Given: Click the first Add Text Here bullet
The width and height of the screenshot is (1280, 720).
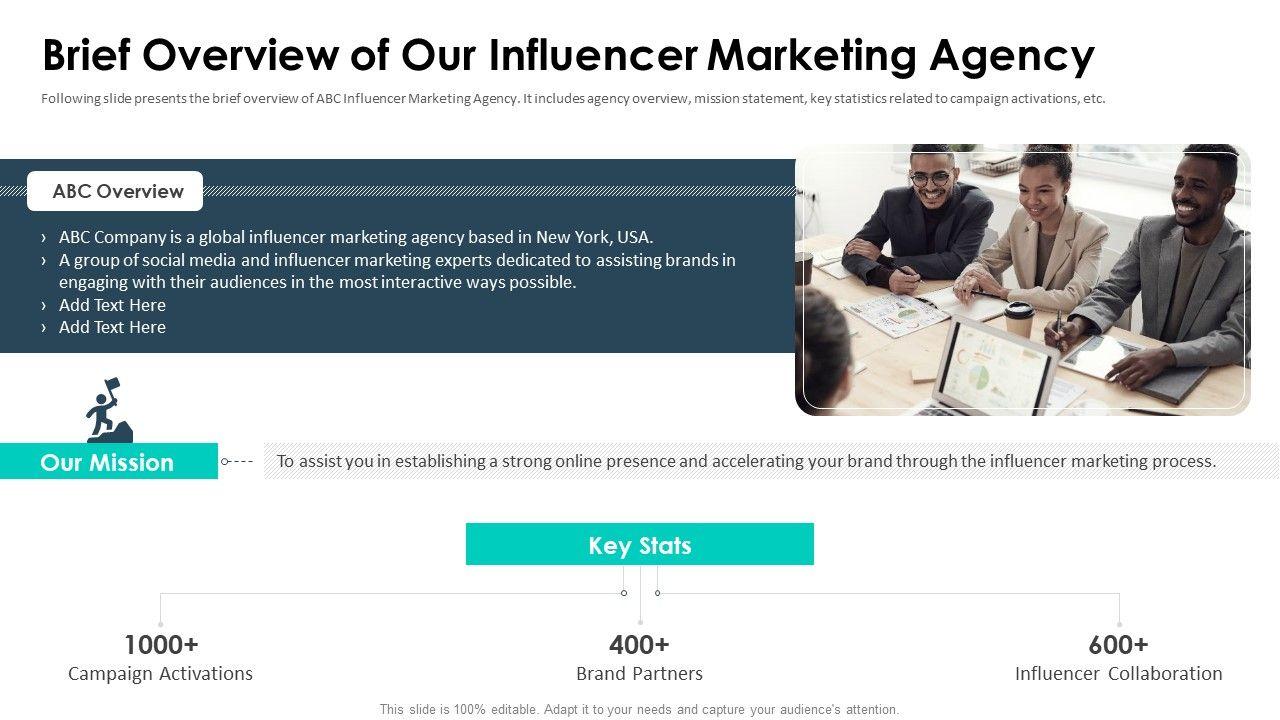Looking at the screenshot, I should click(112, 305).
